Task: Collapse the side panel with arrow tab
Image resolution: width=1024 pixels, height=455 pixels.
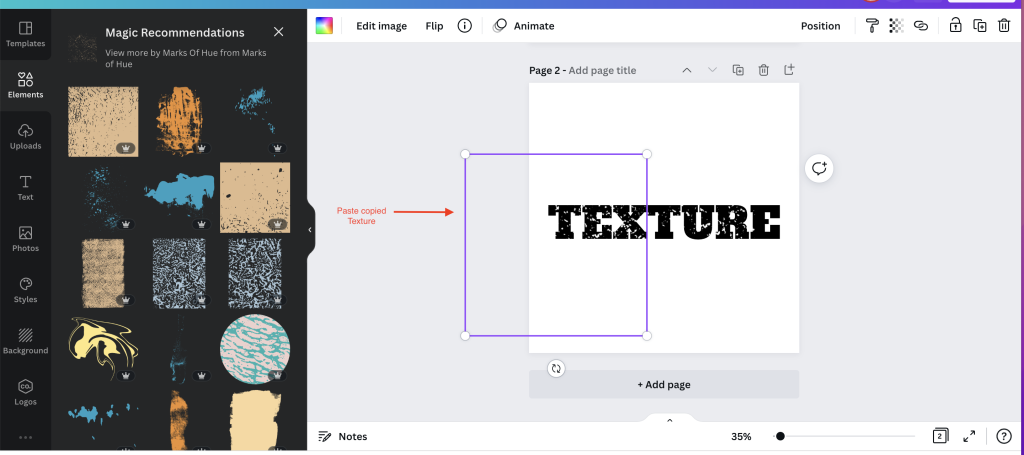Action: coord(310,230)
